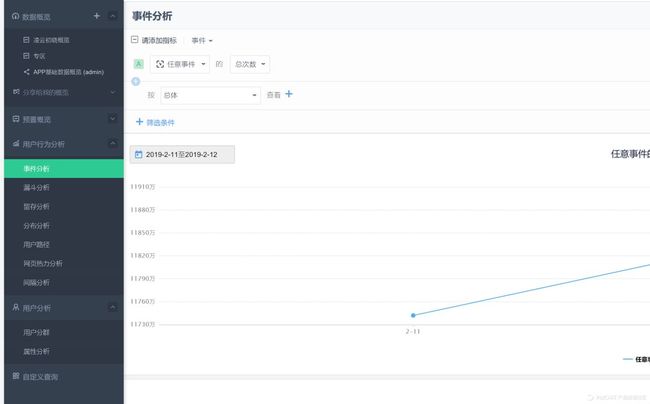Click the 用户行为分析 chart icon

16,144
